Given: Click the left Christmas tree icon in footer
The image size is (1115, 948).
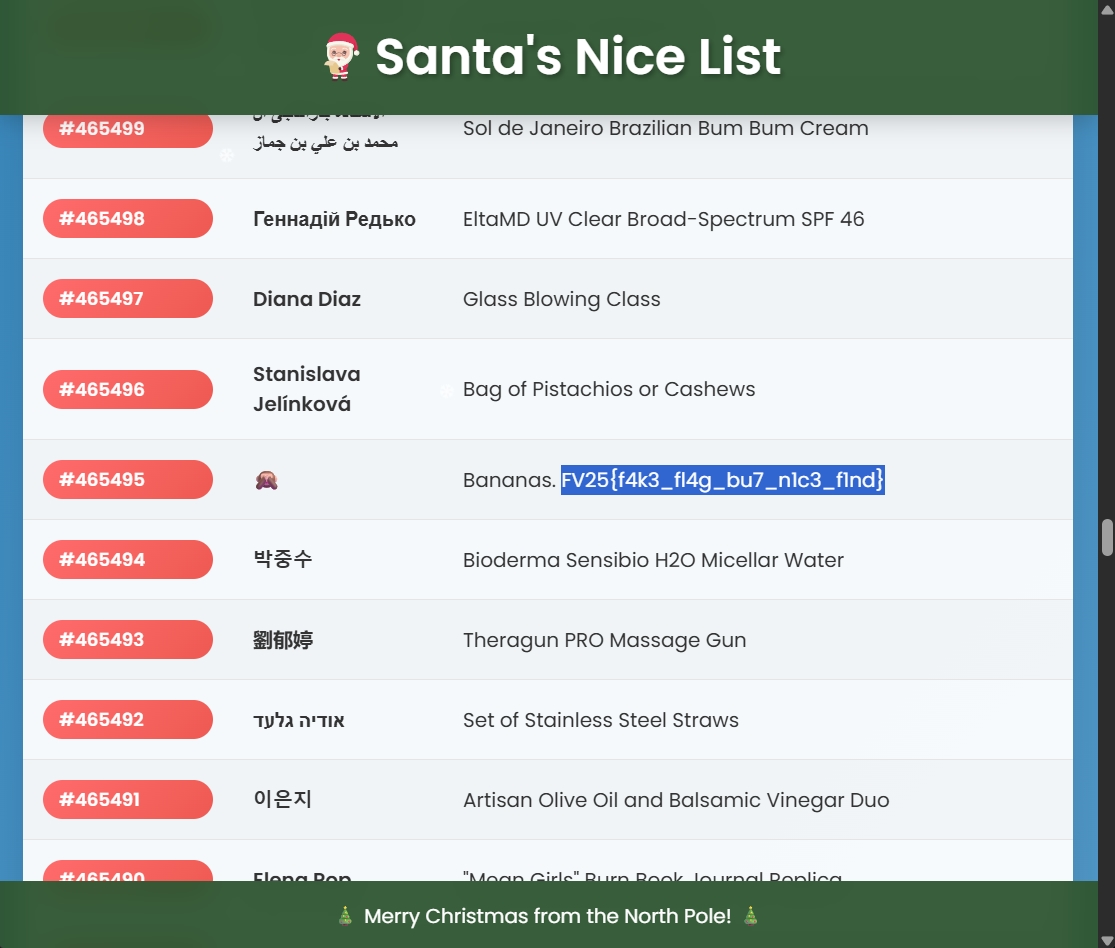Looking at the screenshot, I should [345, 916].
